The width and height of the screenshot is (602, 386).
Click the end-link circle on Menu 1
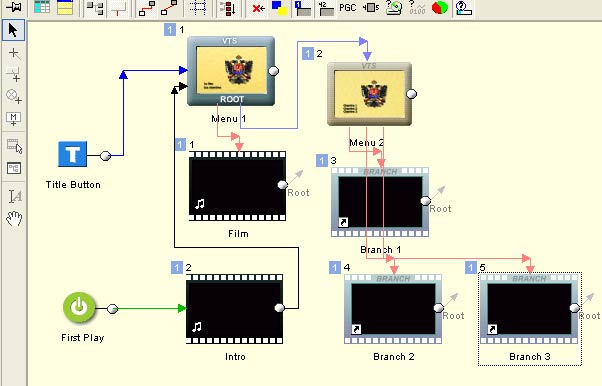[273, 71]
